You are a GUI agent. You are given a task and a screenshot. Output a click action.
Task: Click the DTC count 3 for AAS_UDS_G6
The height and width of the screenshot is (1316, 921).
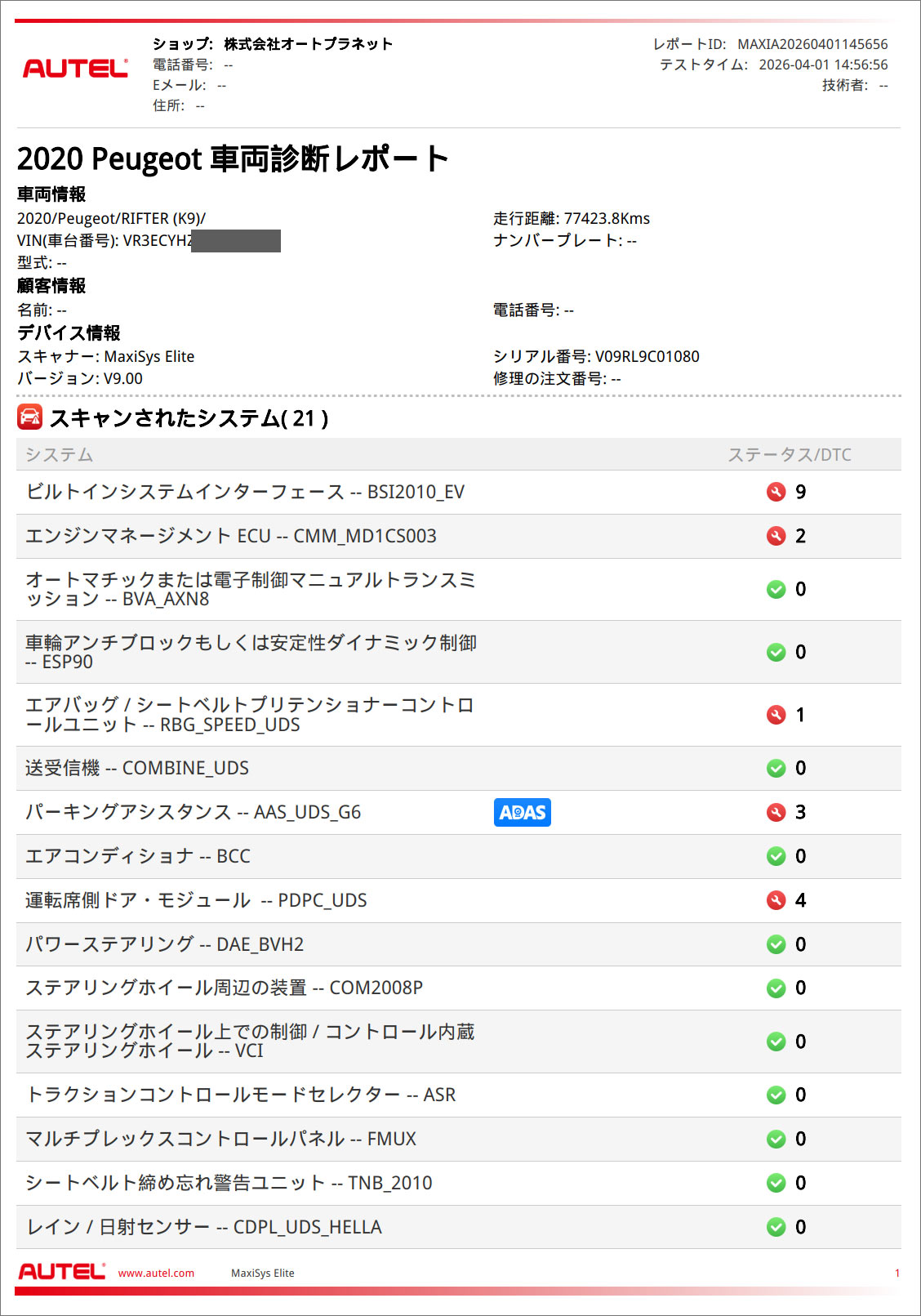(x=801, y=812)
